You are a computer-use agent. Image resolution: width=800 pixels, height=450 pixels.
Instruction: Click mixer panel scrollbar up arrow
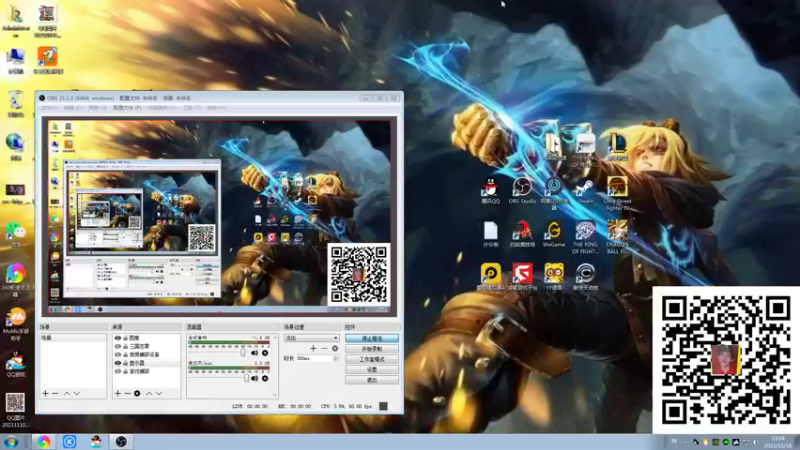[276, 337]
